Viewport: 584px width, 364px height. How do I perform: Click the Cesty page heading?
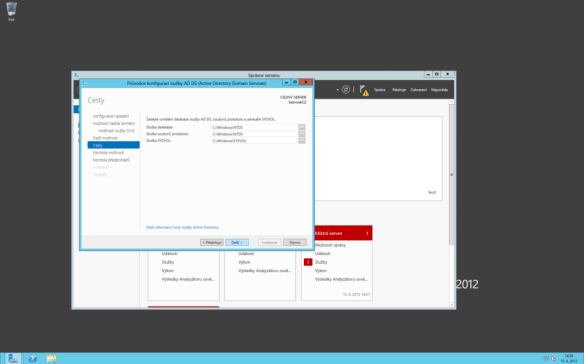(96, 100)
